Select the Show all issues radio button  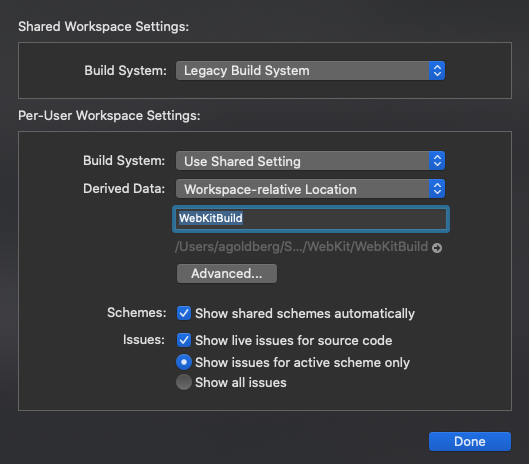point(184,382)
